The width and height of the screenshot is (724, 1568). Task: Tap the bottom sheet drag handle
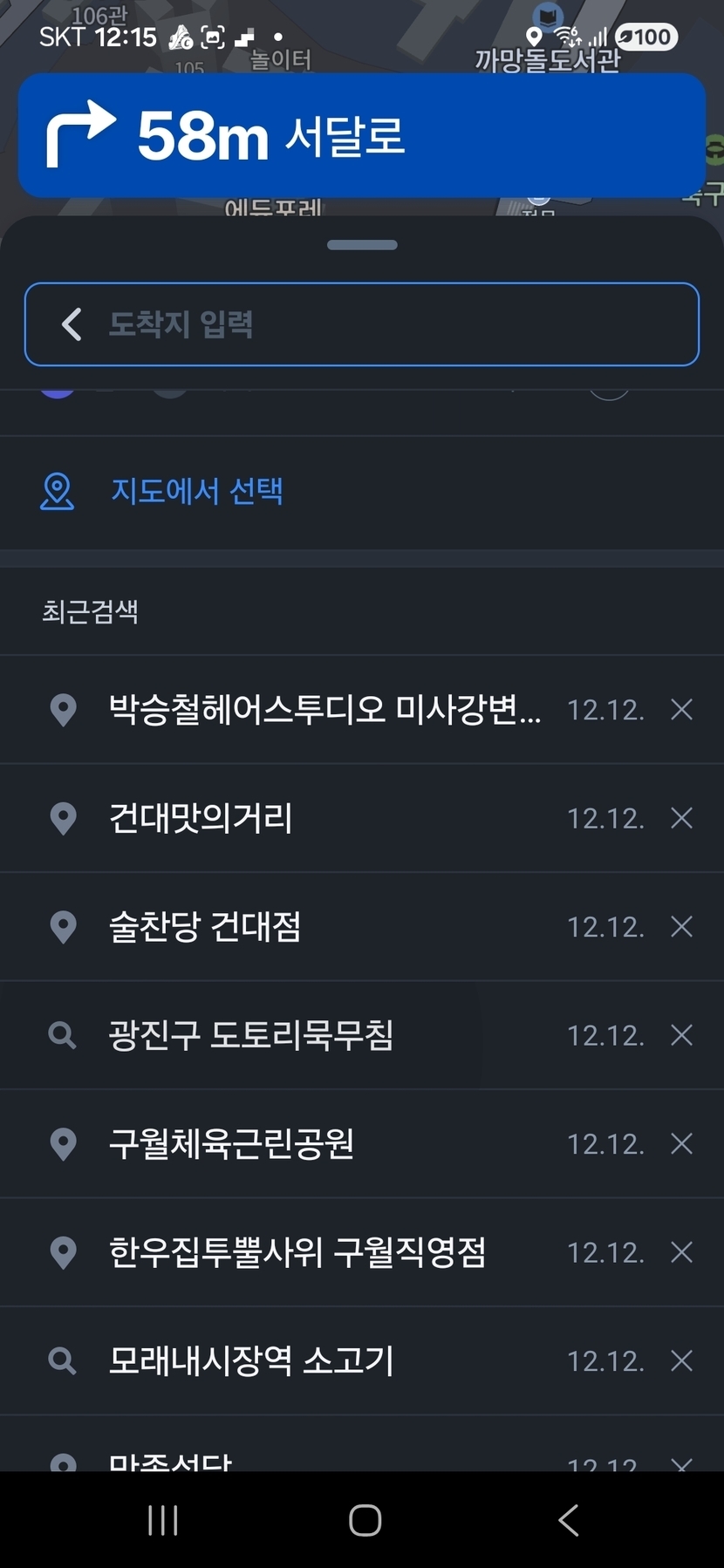[x=362, y=245]
